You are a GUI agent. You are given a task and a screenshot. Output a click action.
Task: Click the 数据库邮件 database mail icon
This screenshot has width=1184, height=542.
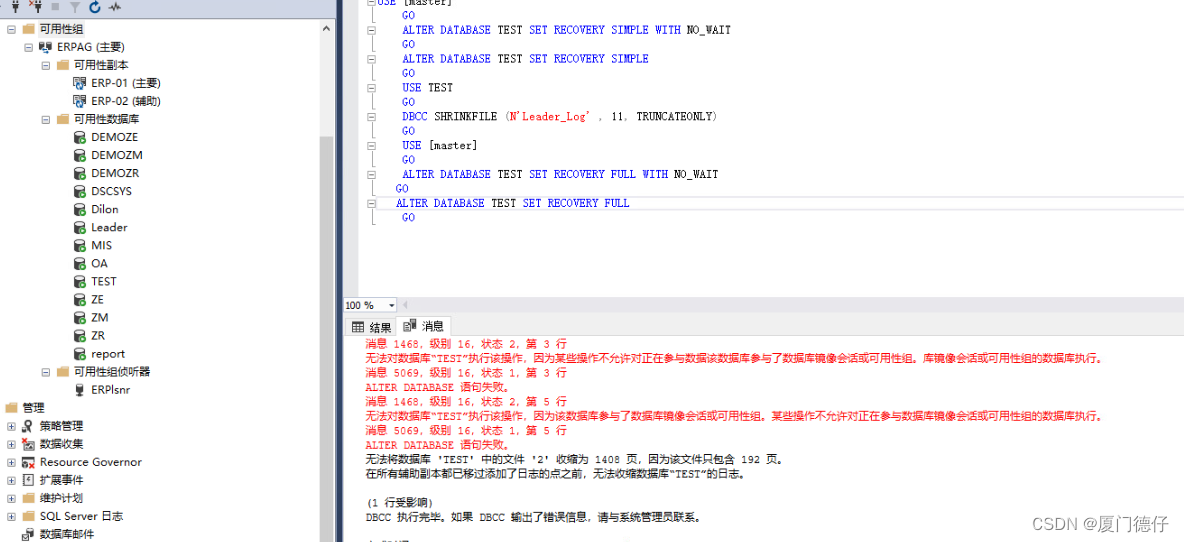click(x=28, y=535)
